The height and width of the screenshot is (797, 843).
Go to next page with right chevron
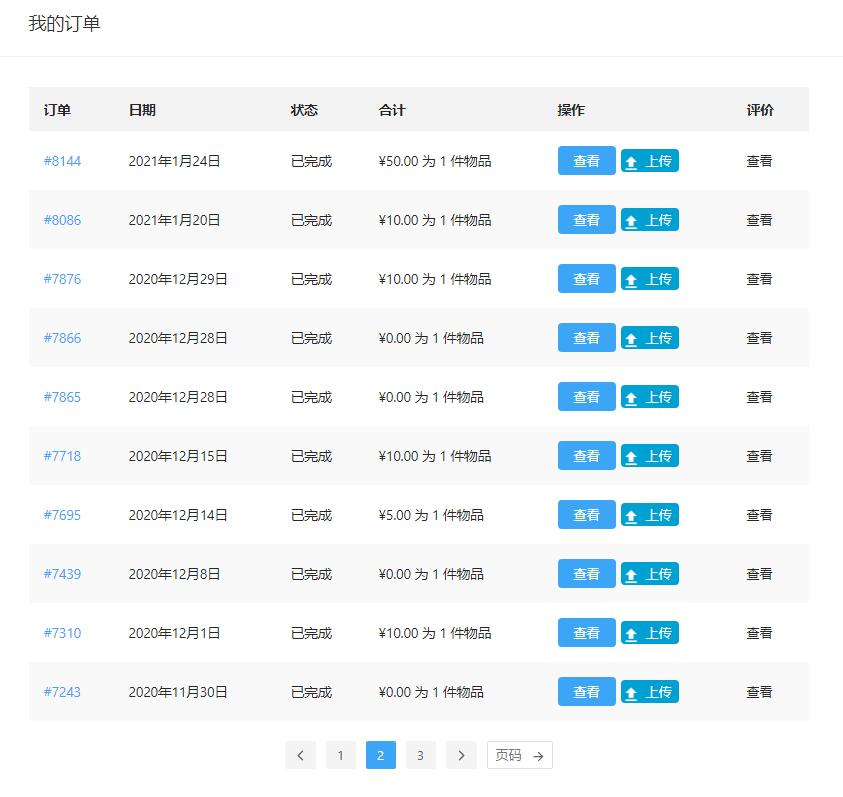click(461, 755)
